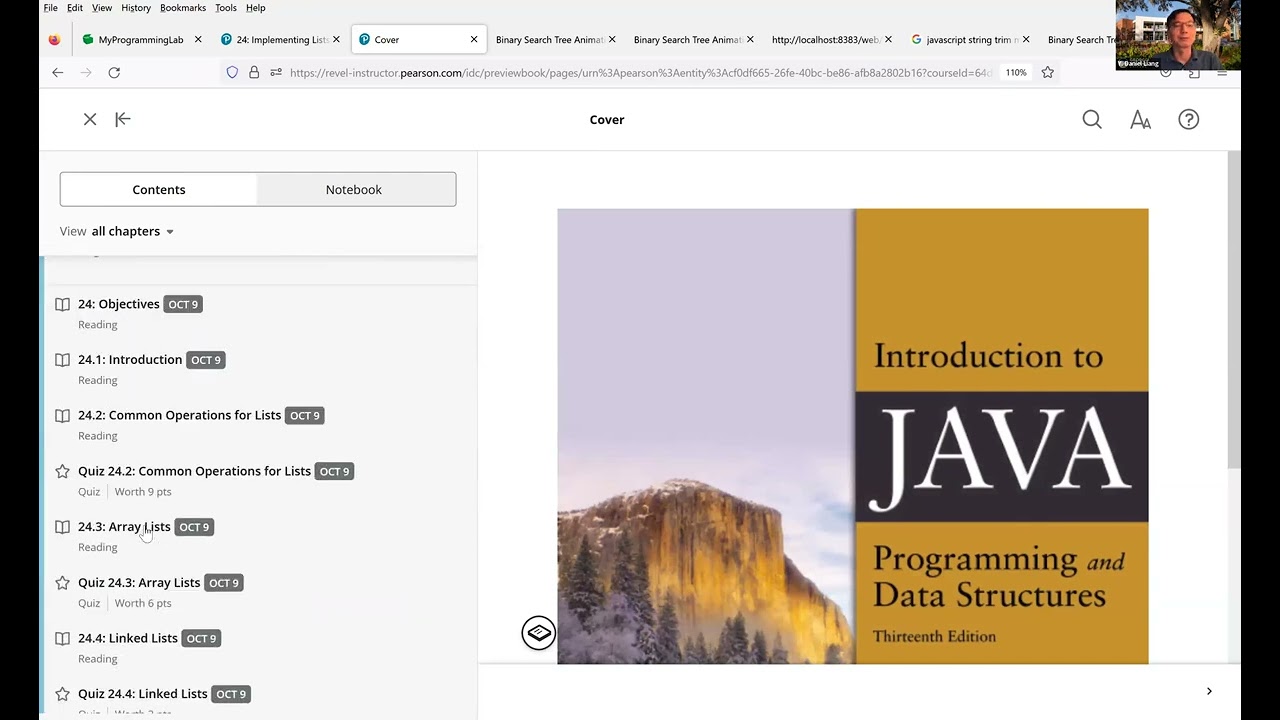Open the 24.1: Introduction reading
Image resolution: width=1280 pixels, height=720 pixels.
(130, 360)
